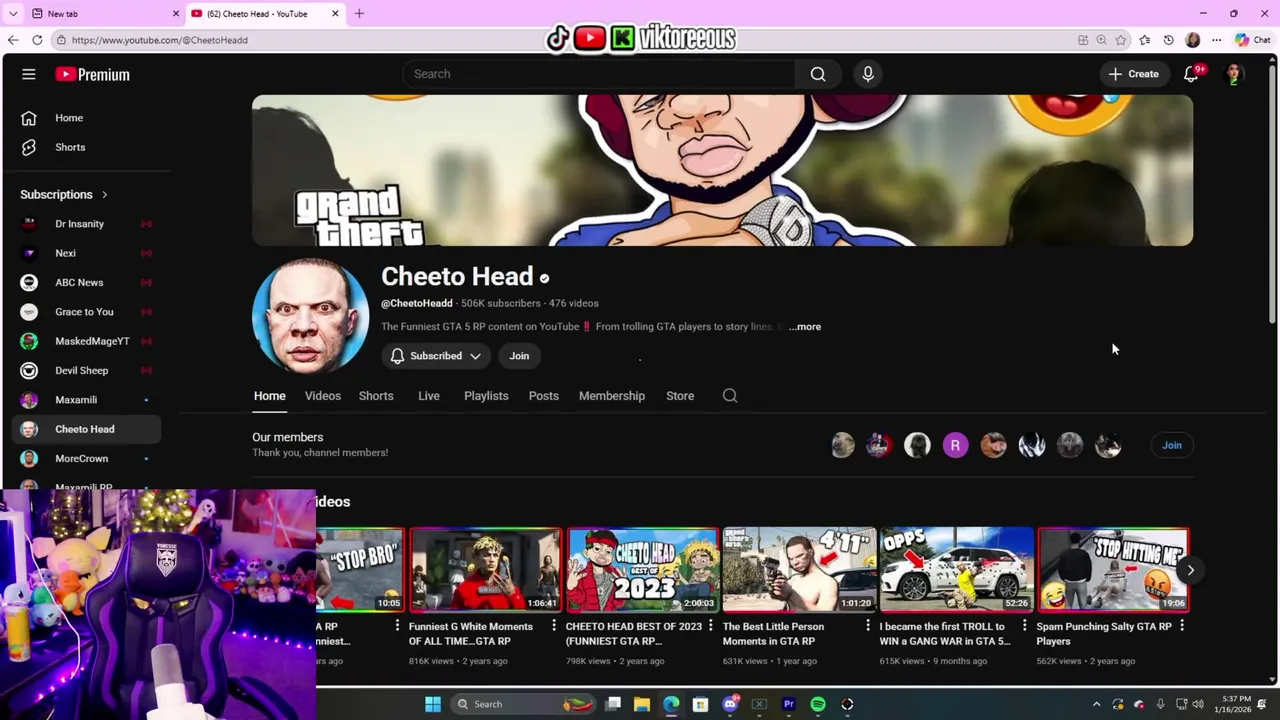This screenshot has width=1280, height=720.
Task: Open MoreCrown subscription
Action: tap(86, 458)
